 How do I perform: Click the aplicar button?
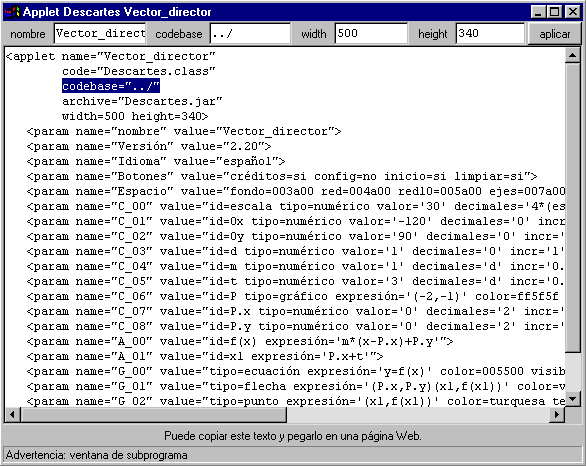coord(555,34)
